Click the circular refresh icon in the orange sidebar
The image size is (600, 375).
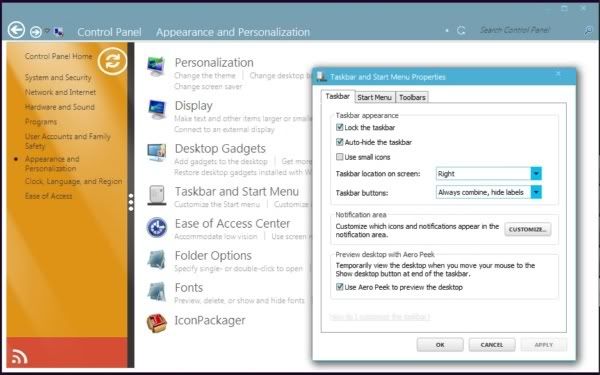[x=112, y=61]
